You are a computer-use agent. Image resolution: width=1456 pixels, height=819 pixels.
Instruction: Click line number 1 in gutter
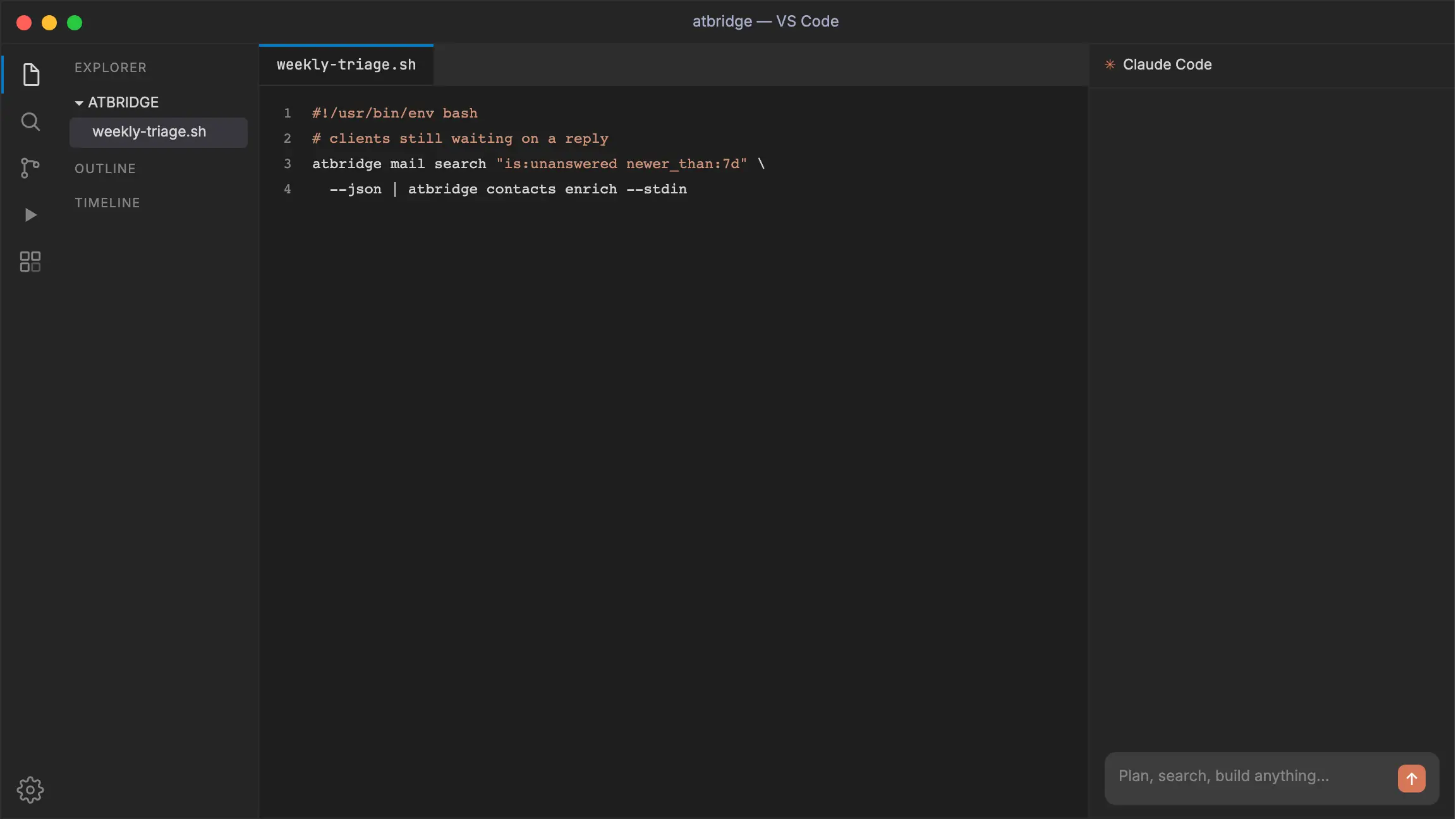pos(288,113)
